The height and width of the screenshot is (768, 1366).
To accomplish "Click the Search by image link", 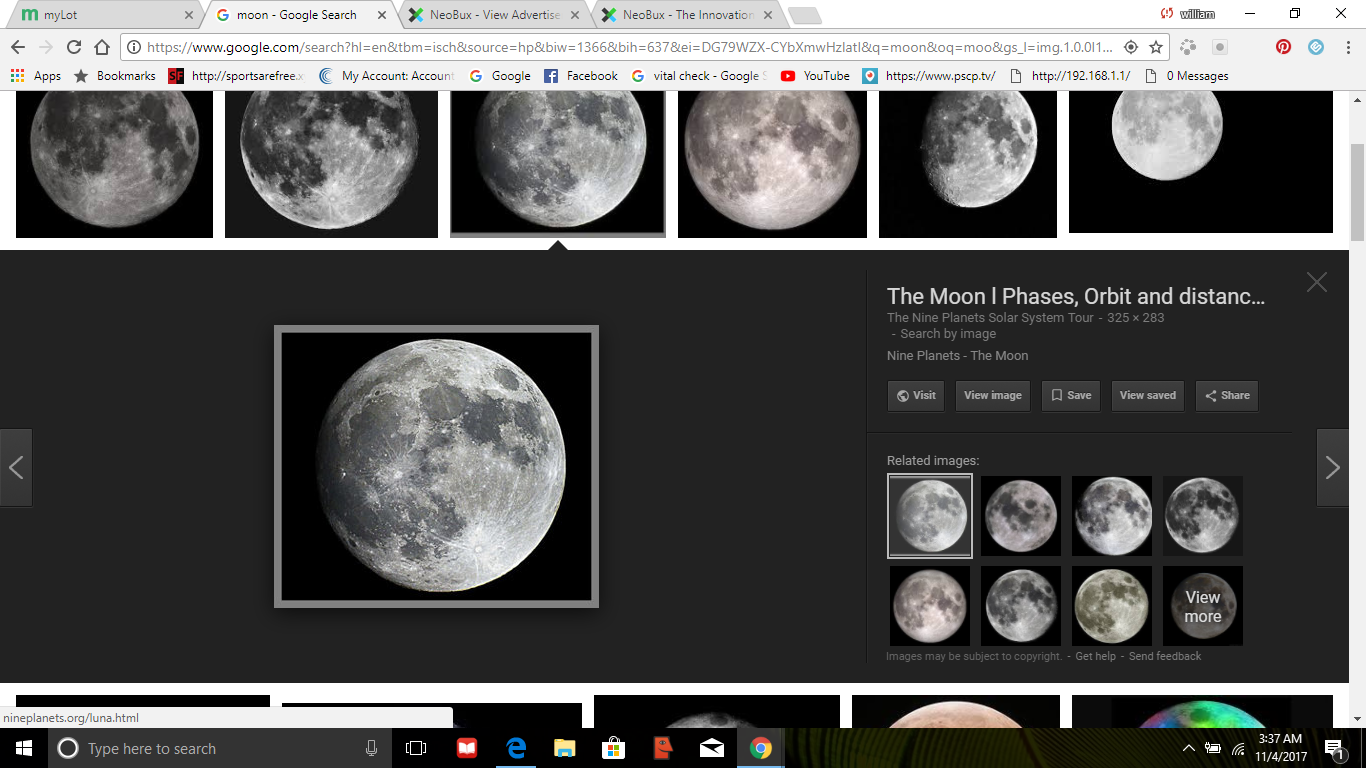I will [948, 334].
